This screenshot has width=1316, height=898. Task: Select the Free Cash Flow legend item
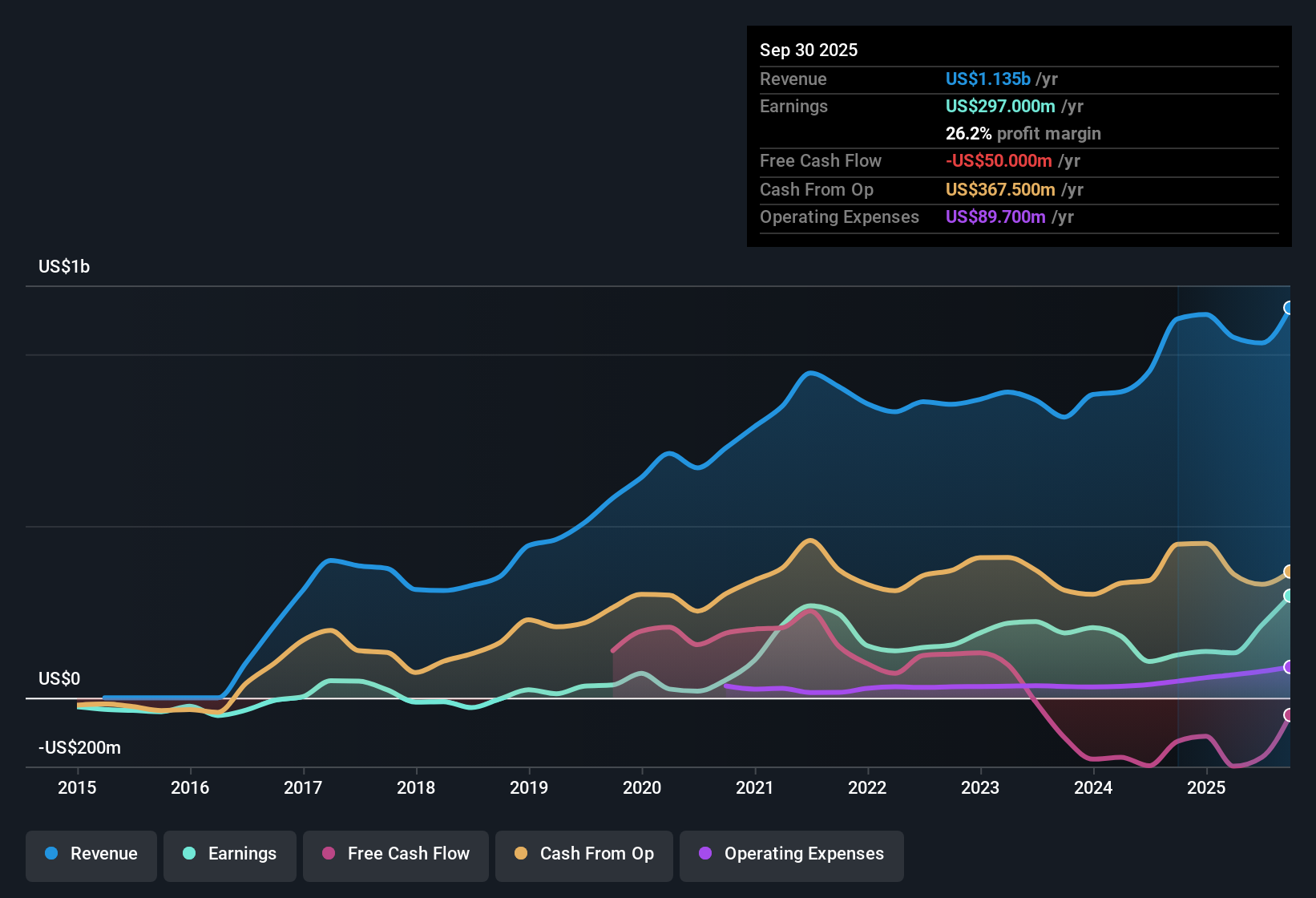(395, 854)
